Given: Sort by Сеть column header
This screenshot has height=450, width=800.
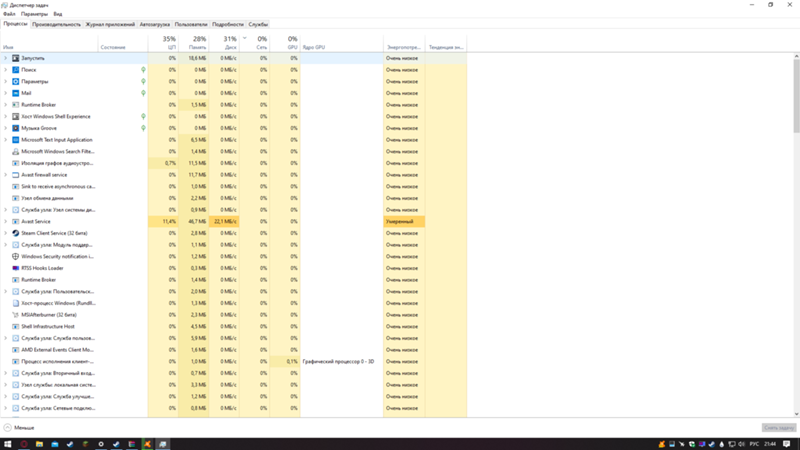Looking at the screenshot, I should 255,43.
